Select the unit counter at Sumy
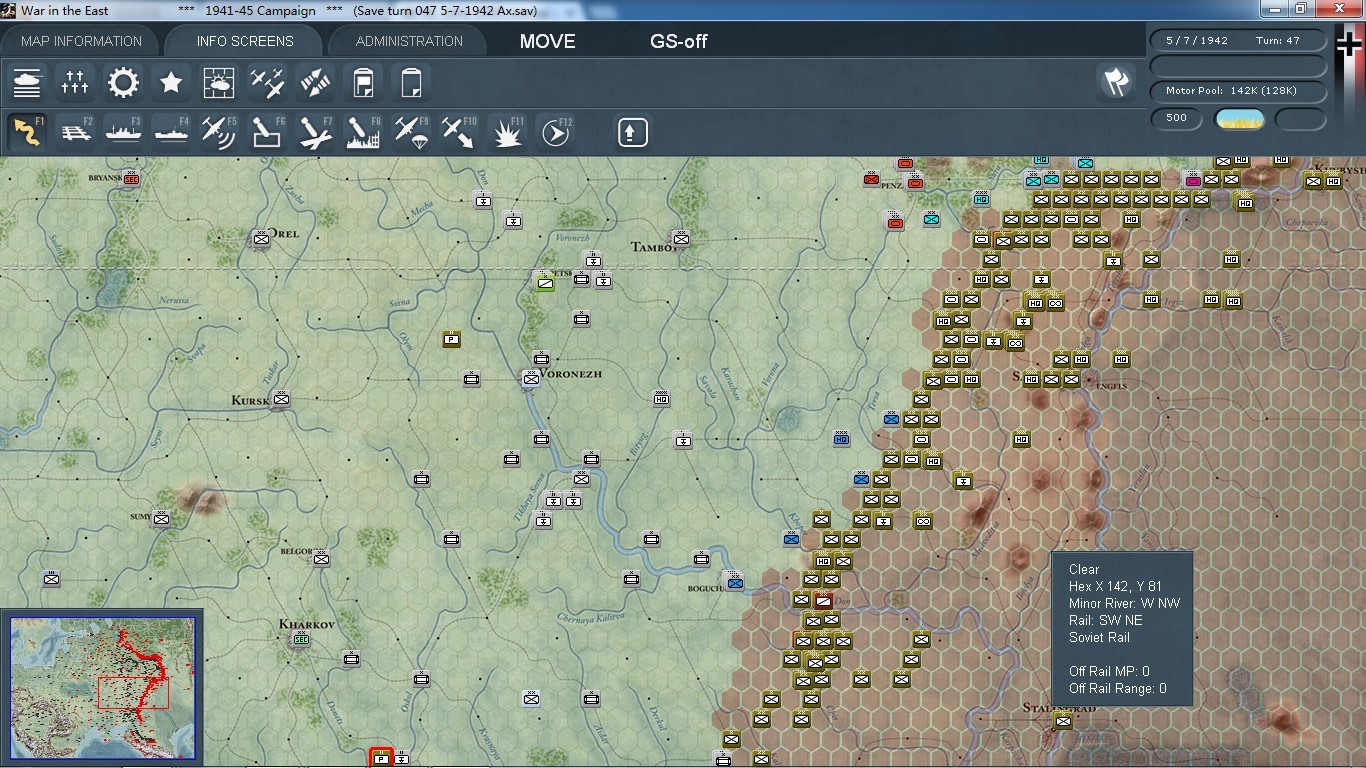 (x=161, y=519)
